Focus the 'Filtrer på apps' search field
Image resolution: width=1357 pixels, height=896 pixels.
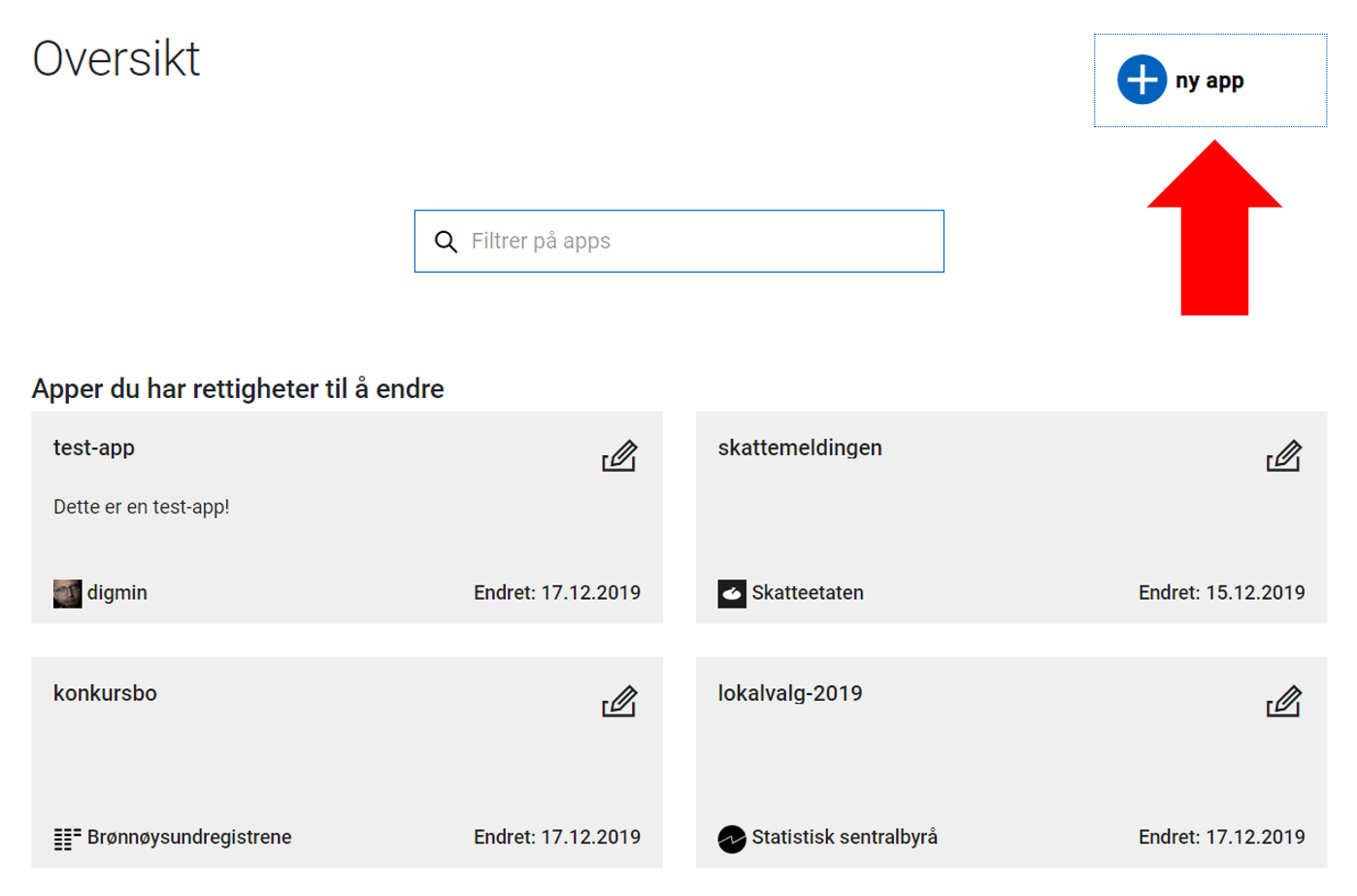coord(678,241)
